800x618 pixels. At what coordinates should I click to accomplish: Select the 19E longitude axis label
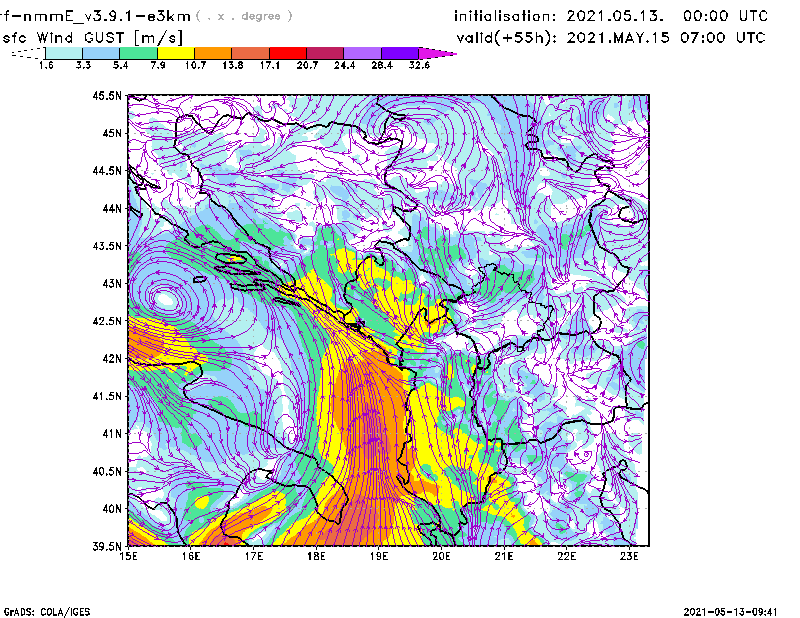coord(379,556)
